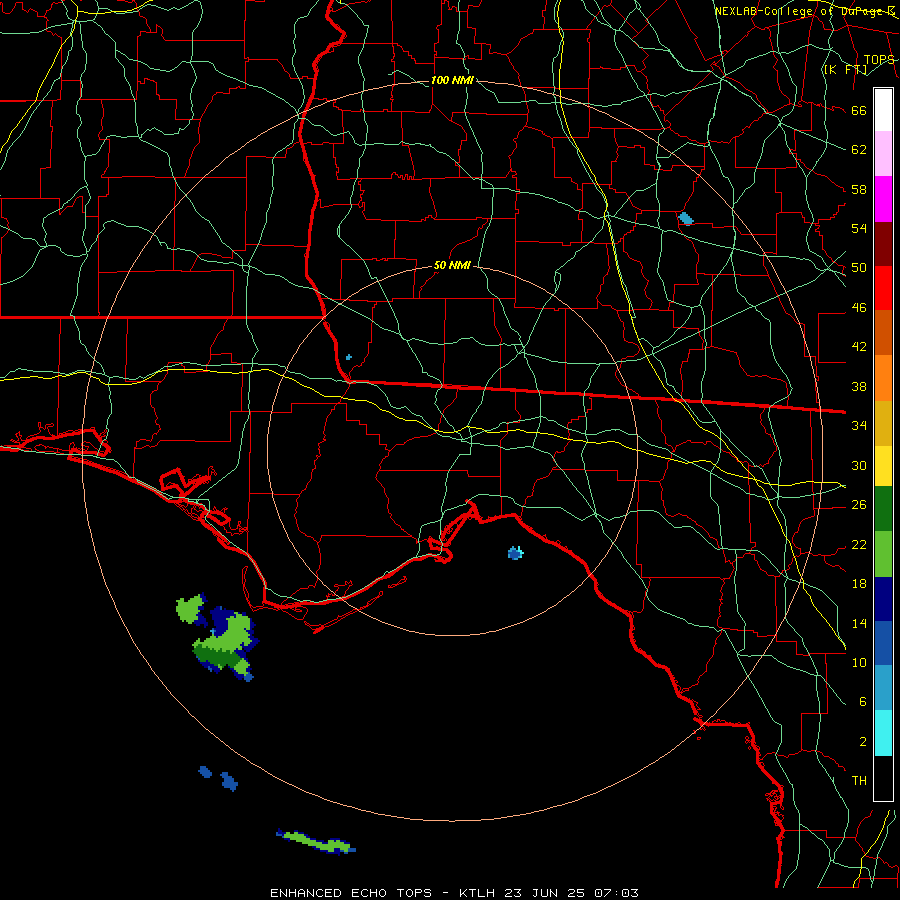Click the bright red legend swatch
Screen dimensions: 900x900
(x=883, y=288)
